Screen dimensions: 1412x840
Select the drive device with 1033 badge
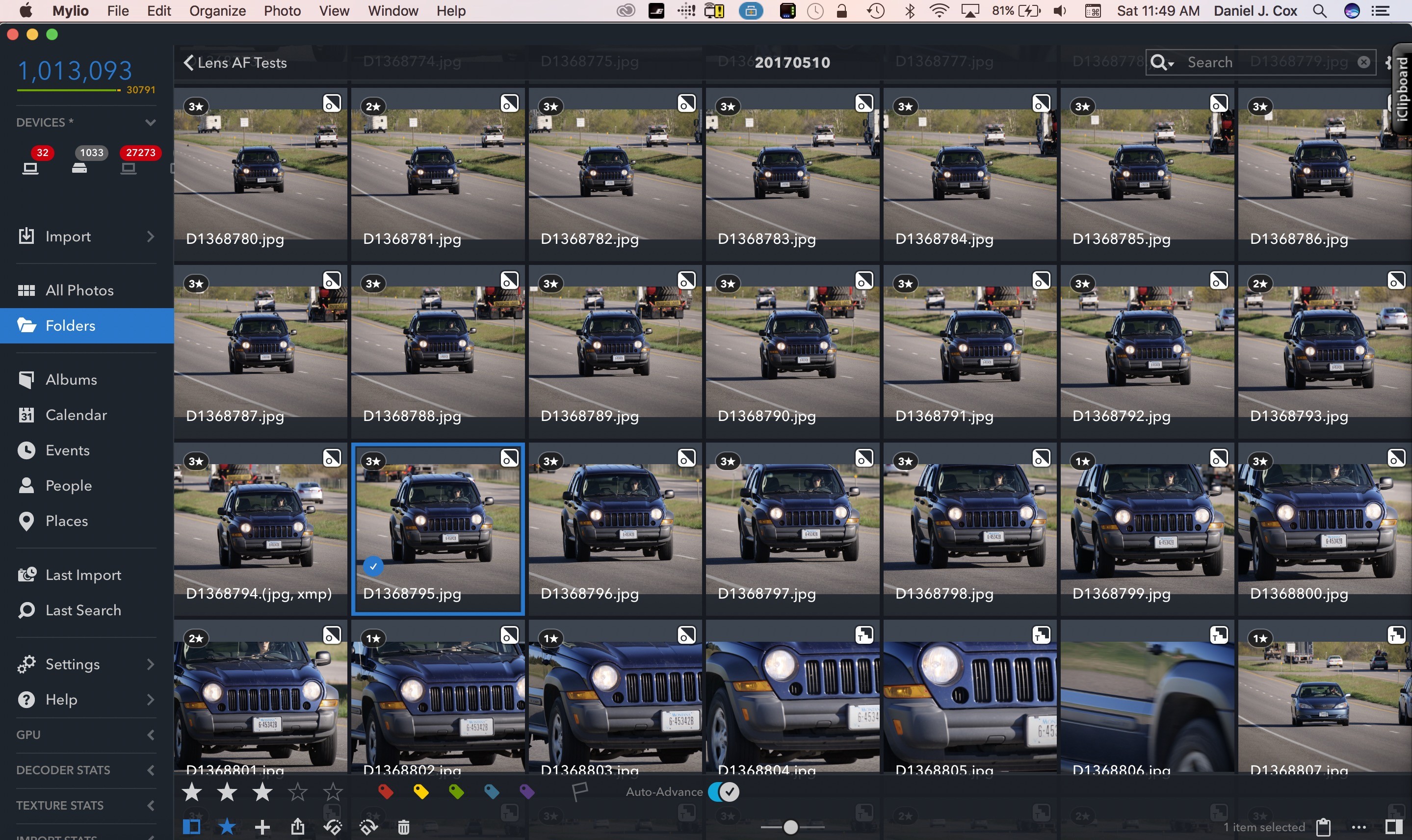79,168
